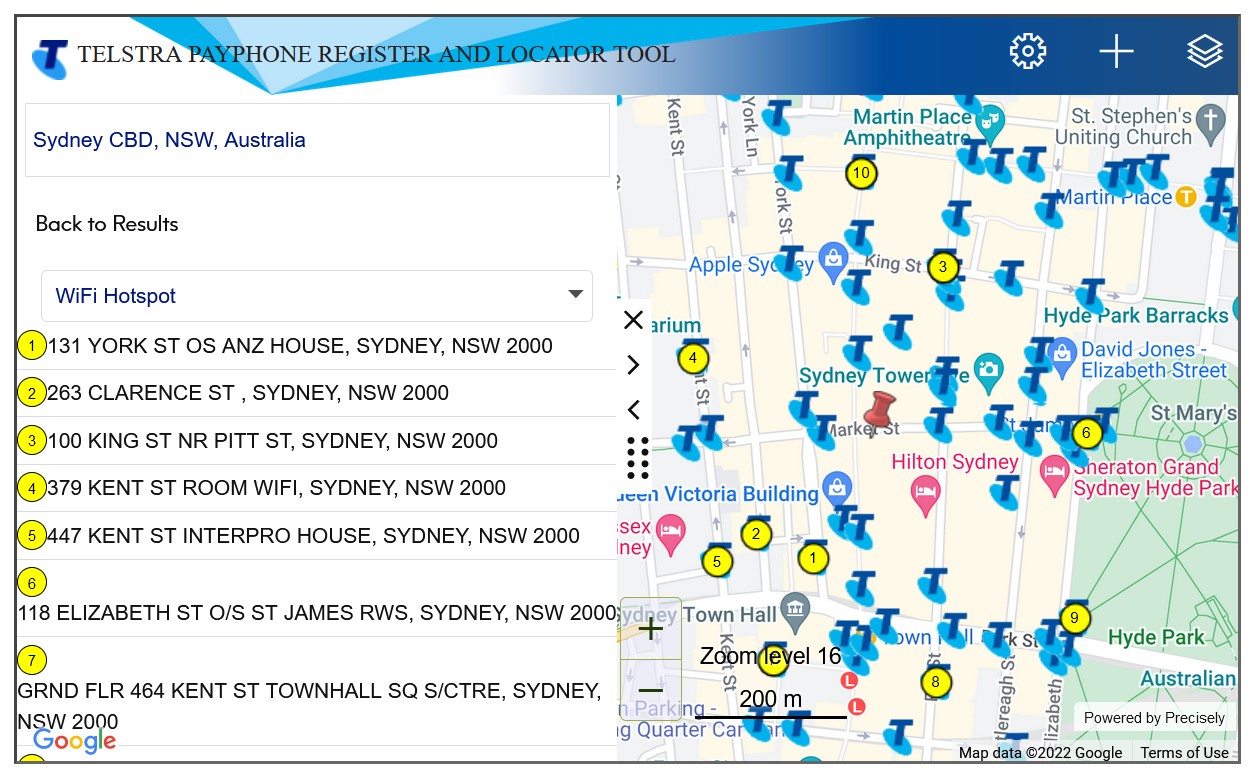Collapse panel using left chevron arrow
1252x771 pixels.
pos(633,410)
